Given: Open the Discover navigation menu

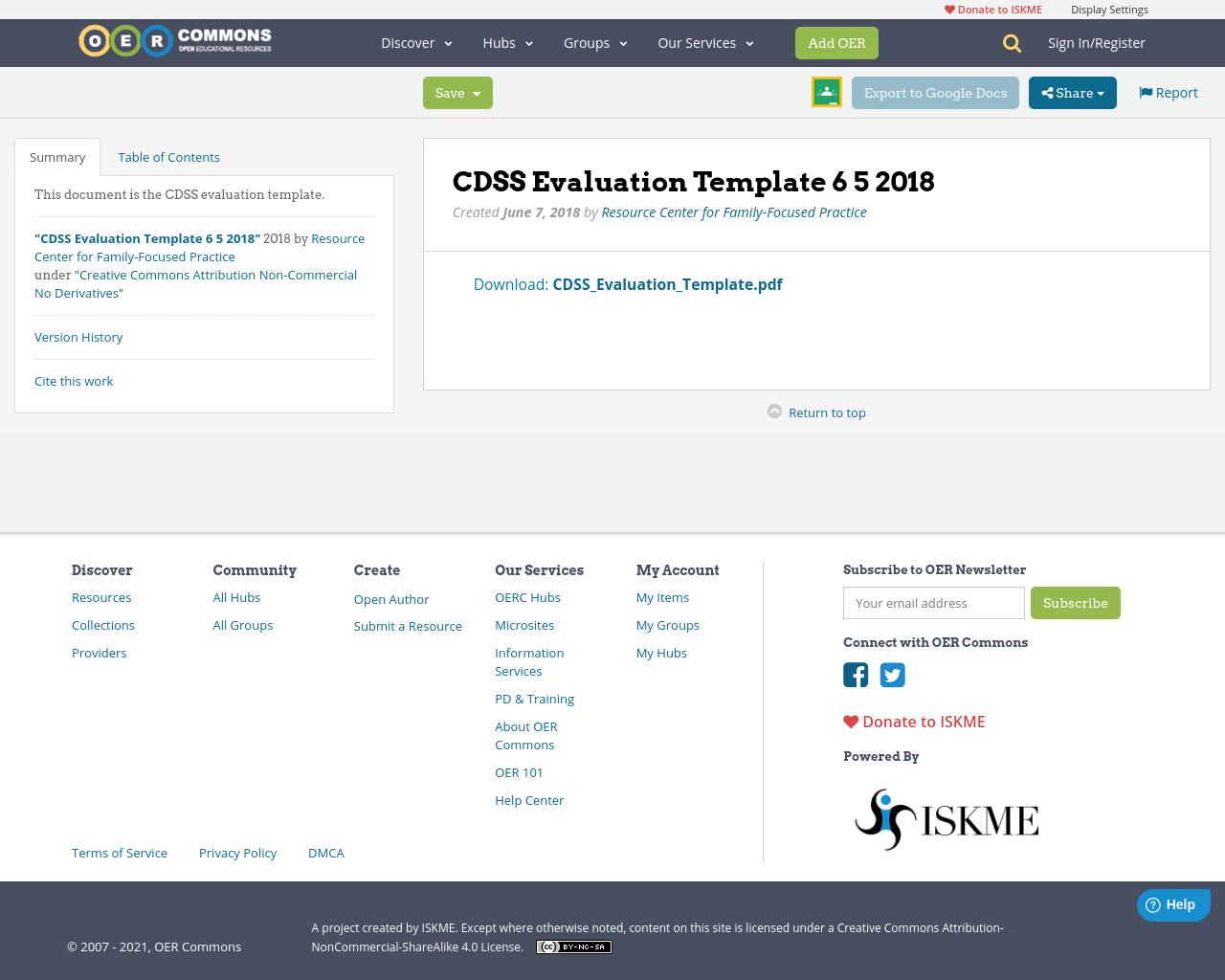Looking at the screenshot, I should (x=415, y=42).
